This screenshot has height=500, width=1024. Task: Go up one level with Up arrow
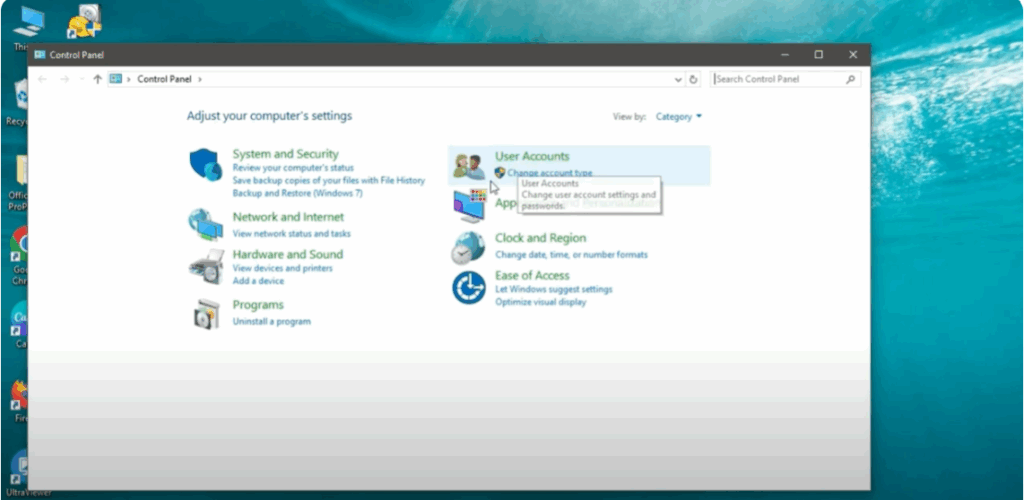[97, 79]
